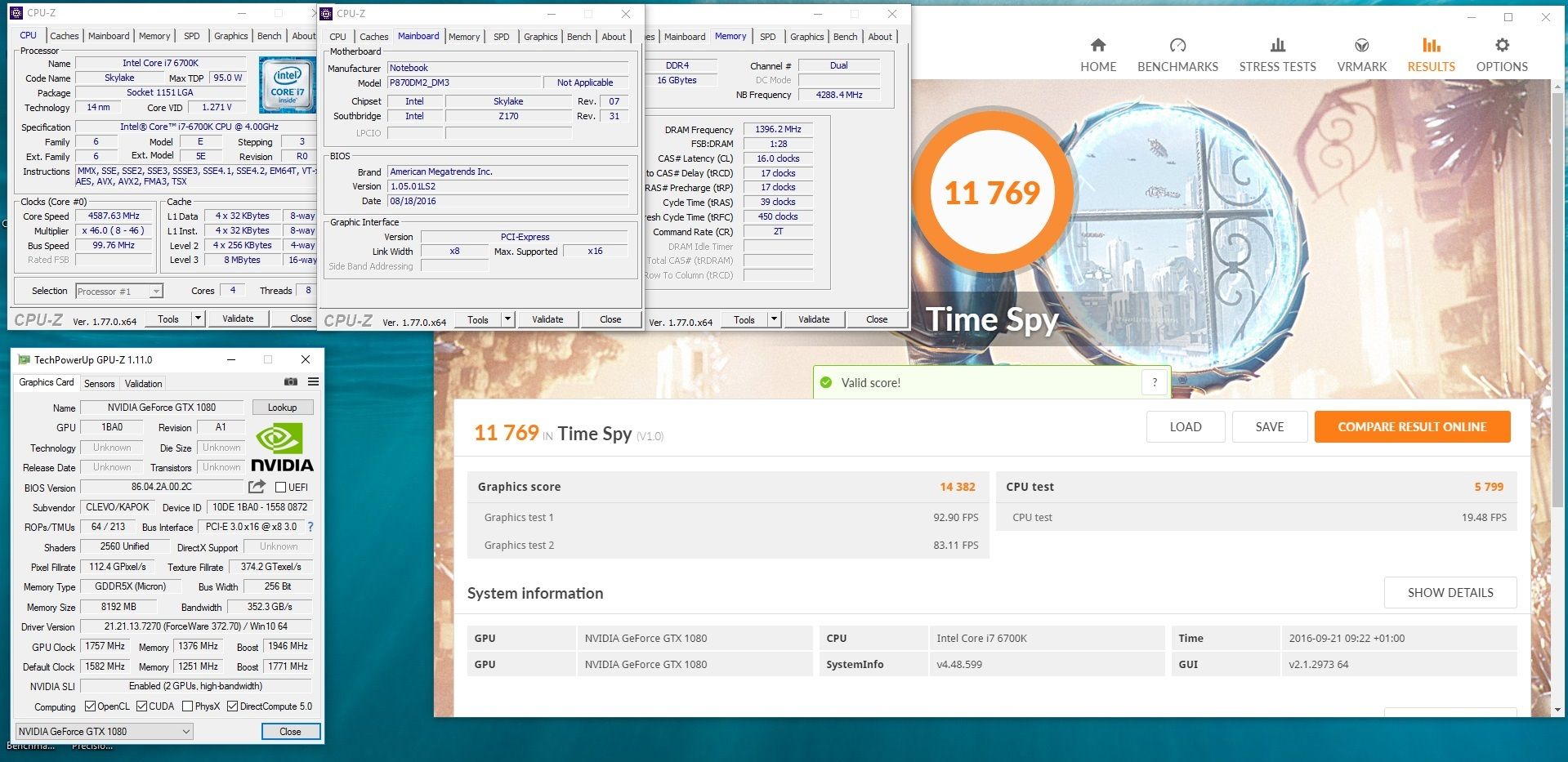
Task: Open the Graphics tab in first CPU-Z window
Action: pos(231,36)
